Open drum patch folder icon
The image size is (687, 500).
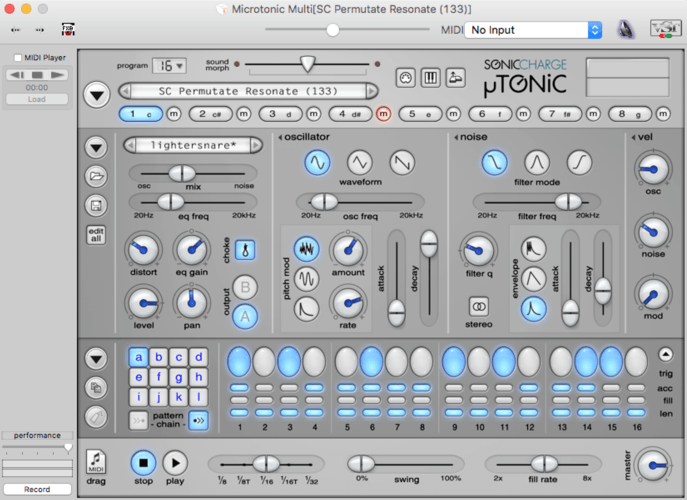pos(96,176)
